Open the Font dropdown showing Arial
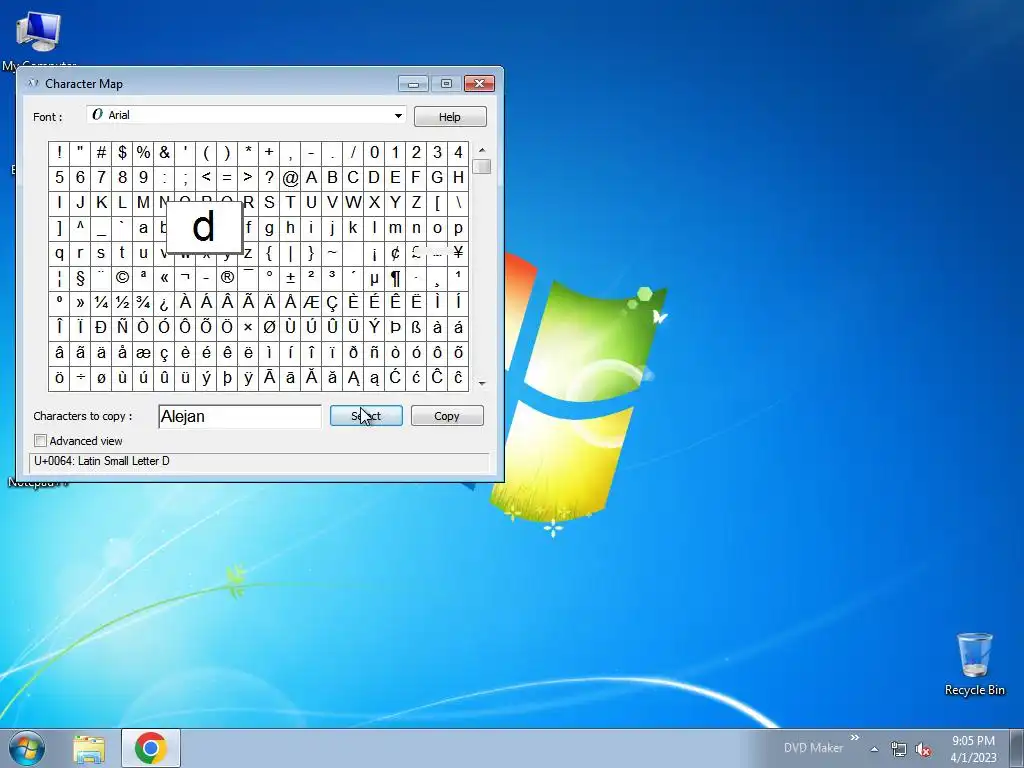Image resolution: width=1024 pixels, height=768 pixels. (x=246, y=115)
